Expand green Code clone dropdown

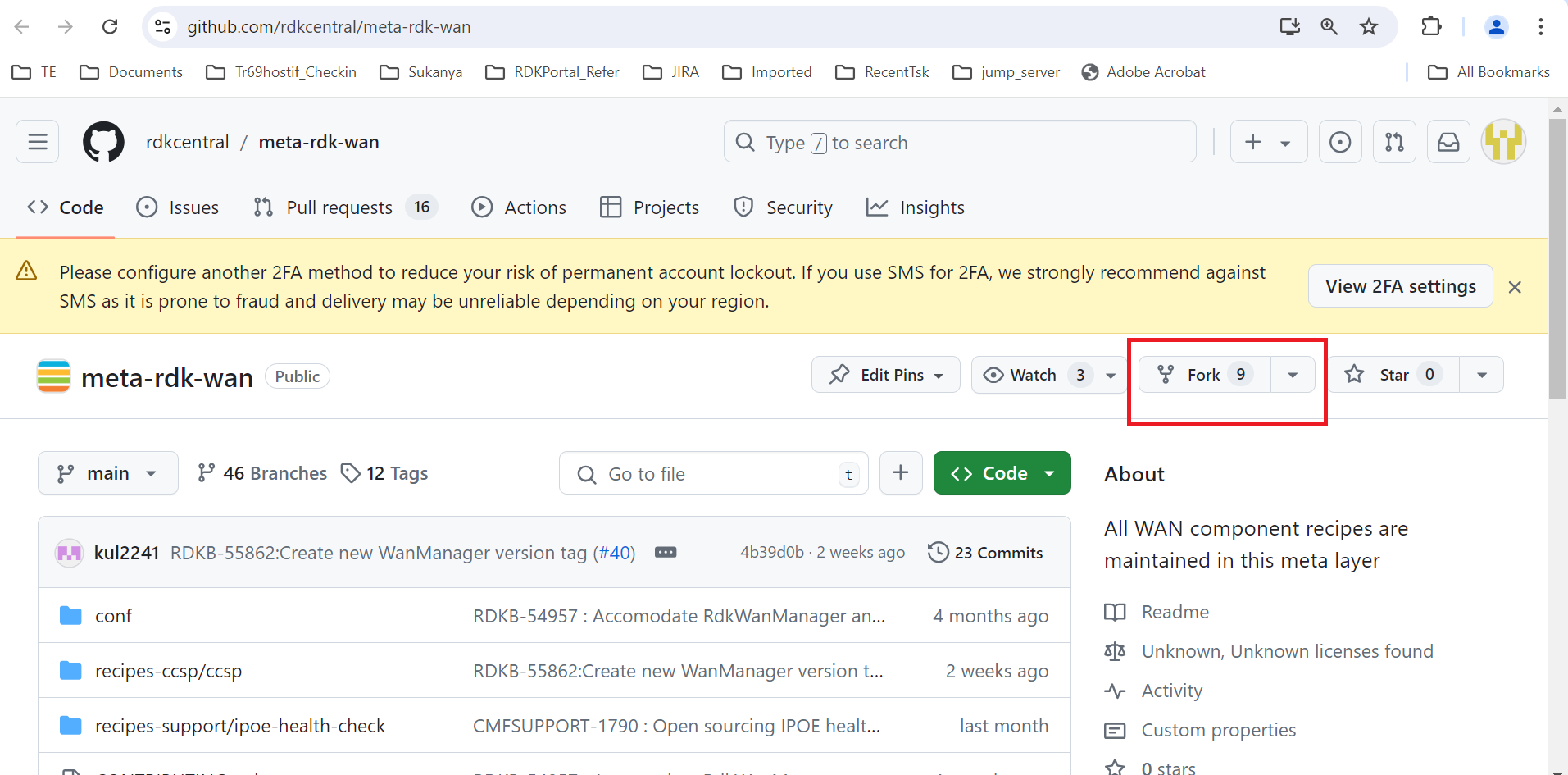[1002, 473]
